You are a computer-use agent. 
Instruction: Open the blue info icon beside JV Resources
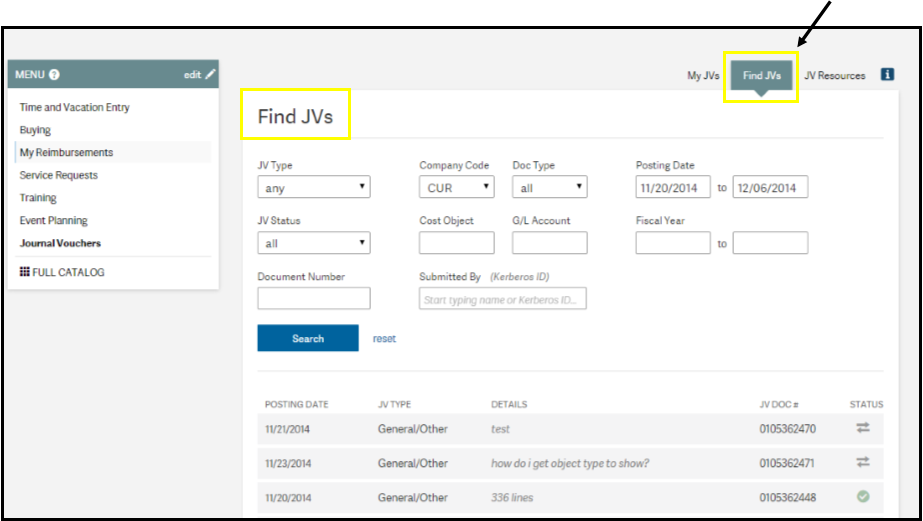[x=887, y=74]
